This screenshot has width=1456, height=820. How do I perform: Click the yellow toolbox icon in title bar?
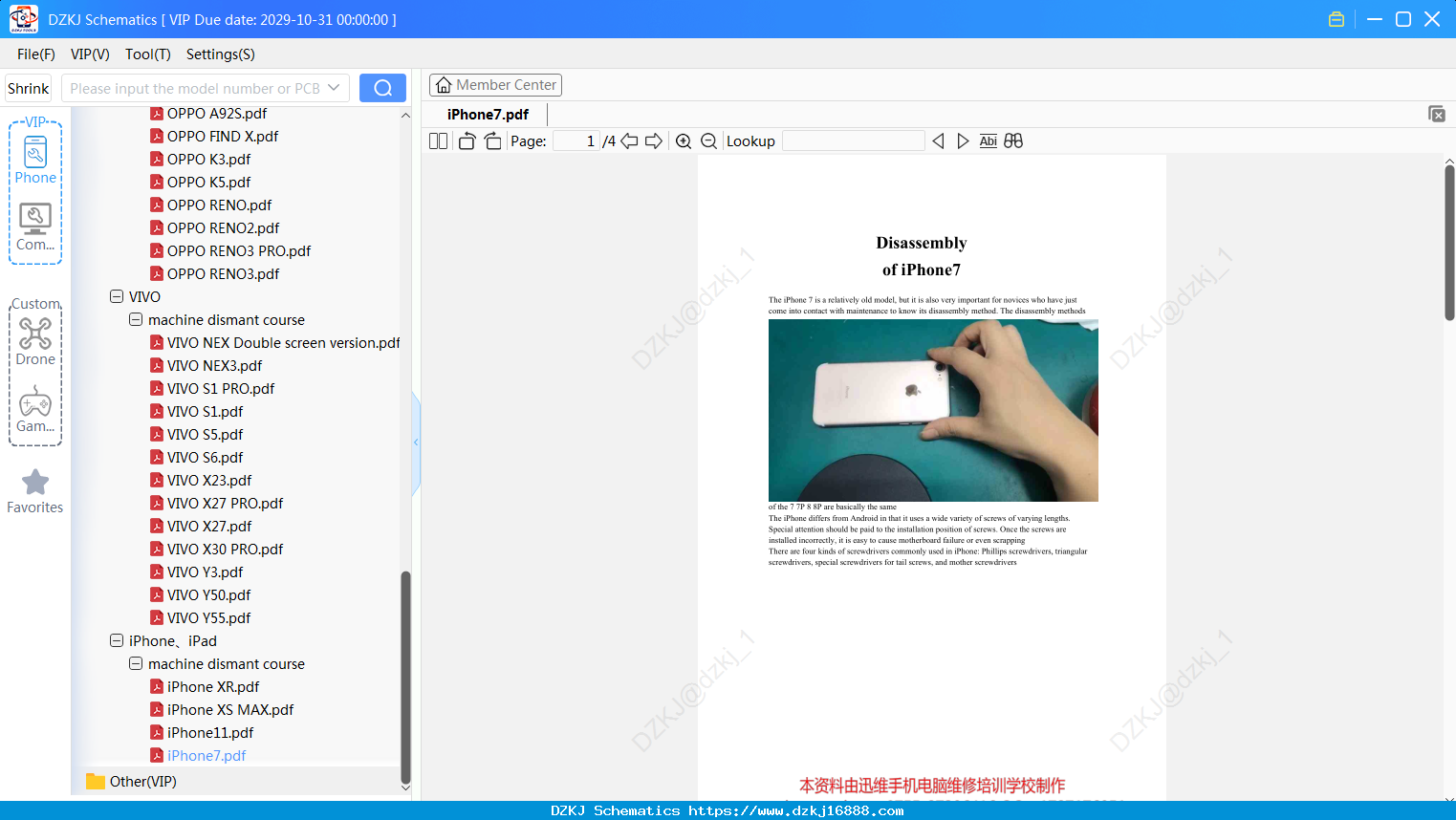[x=1336, y=19]
